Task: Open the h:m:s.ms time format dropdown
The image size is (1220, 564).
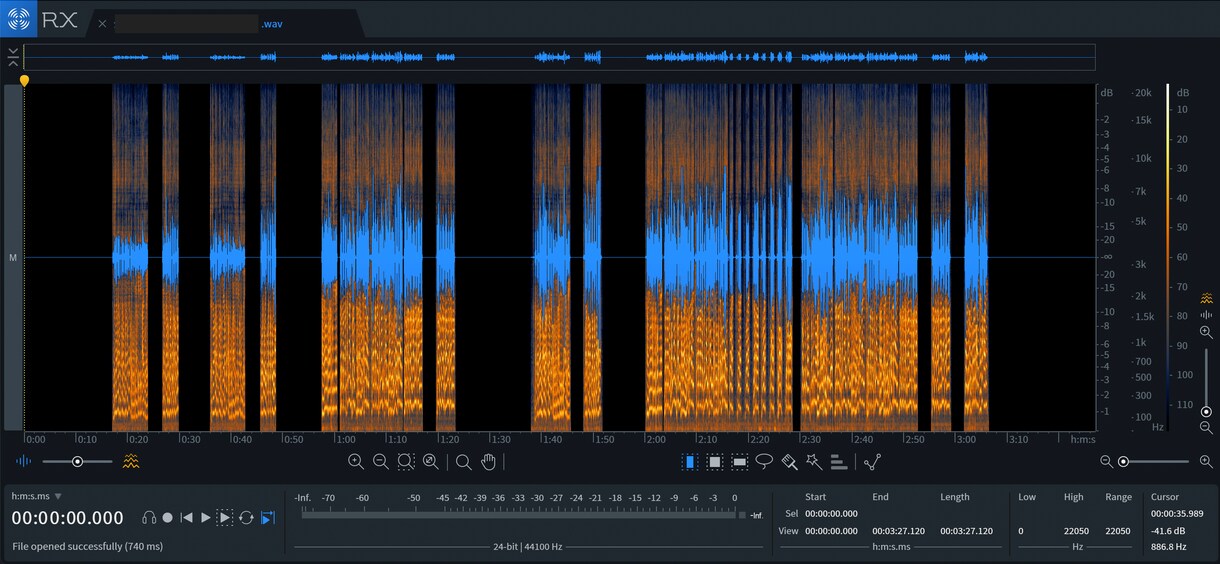Action: tap(36, 496)
